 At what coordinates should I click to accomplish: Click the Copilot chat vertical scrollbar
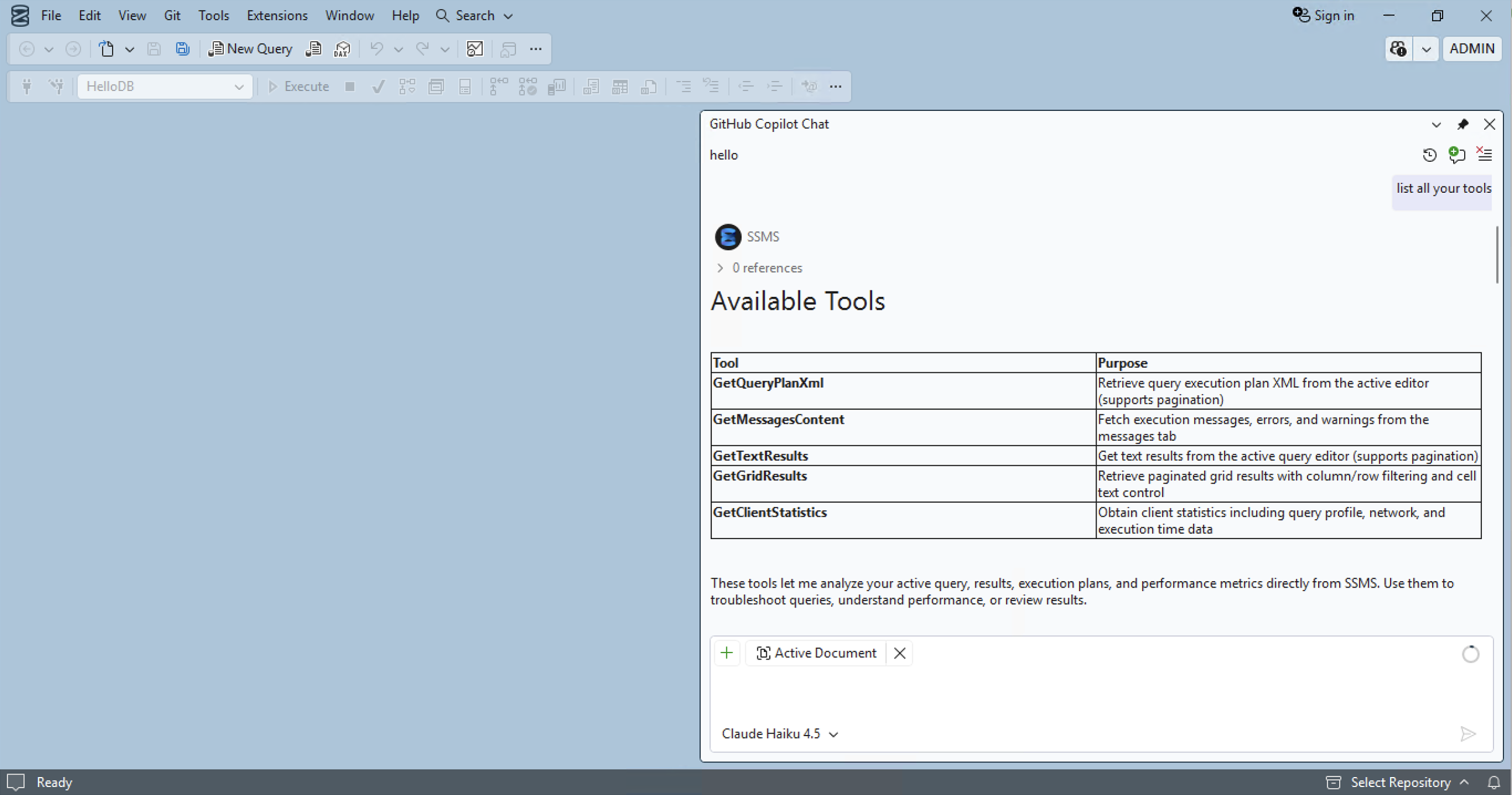point(1496,255)
